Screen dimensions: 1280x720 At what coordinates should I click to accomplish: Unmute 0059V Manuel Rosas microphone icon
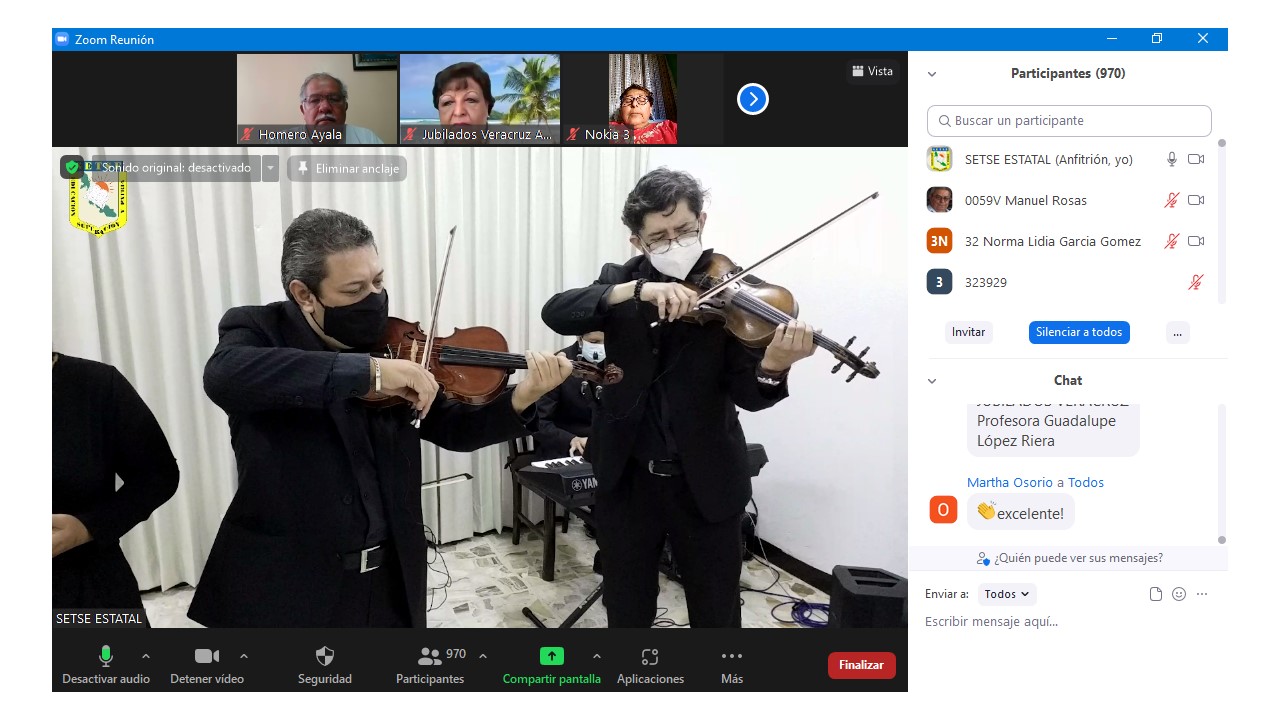pos(1172,200)
